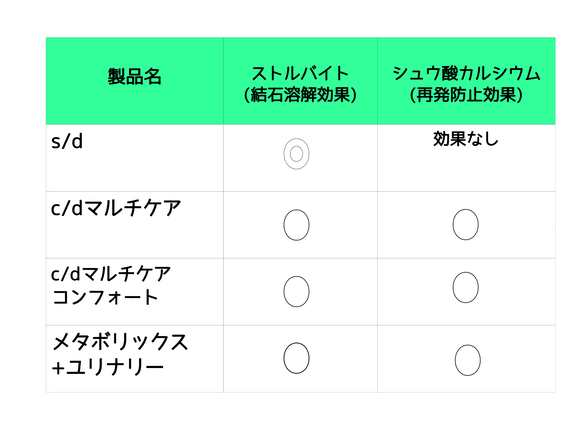Screen dimensions: 585x438
Task: Click calcium oxalate circle for c/dマルチケア row
Action: point(465,224)
